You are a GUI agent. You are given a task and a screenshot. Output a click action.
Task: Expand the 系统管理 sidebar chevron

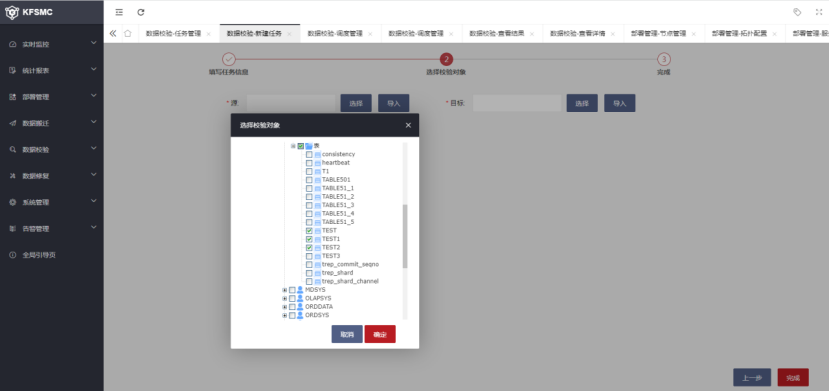(x=94, y=201)
